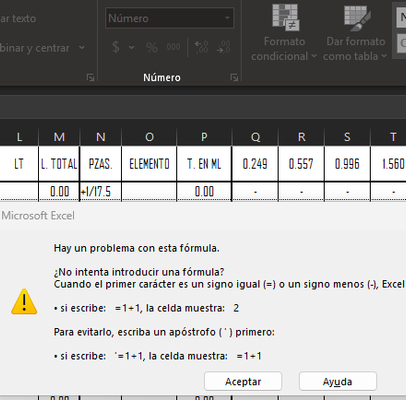This screenshot has width=406, height=400.
Task: Open Número group dialog launcher
Action: click(x=234, y=77)
